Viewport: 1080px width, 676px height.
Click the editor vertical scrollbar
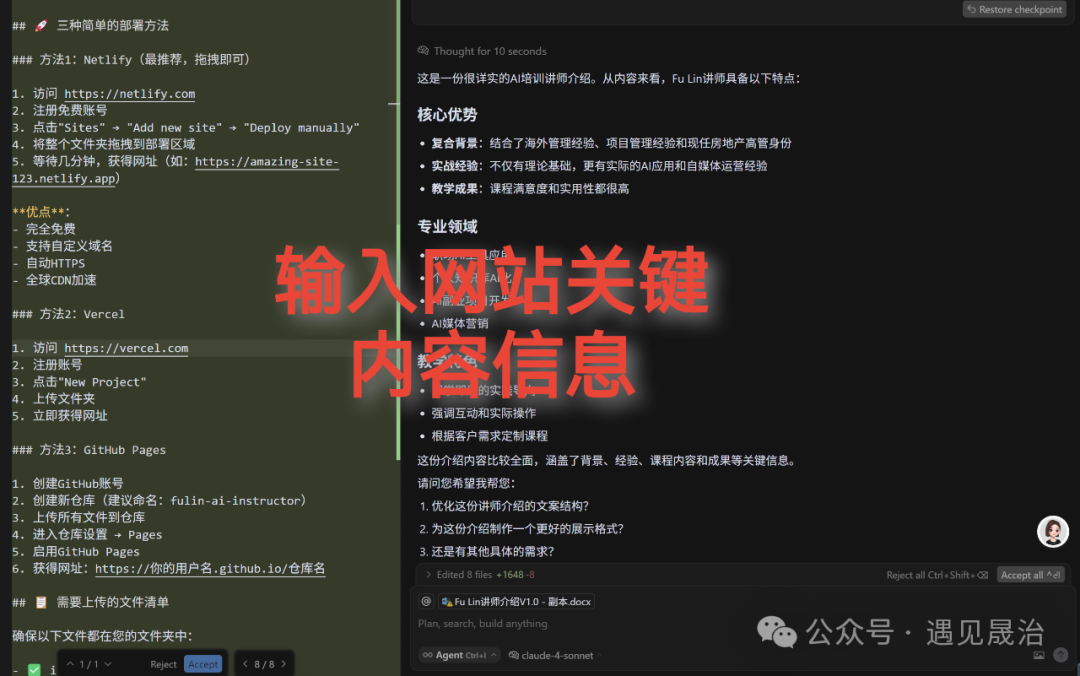398,230
